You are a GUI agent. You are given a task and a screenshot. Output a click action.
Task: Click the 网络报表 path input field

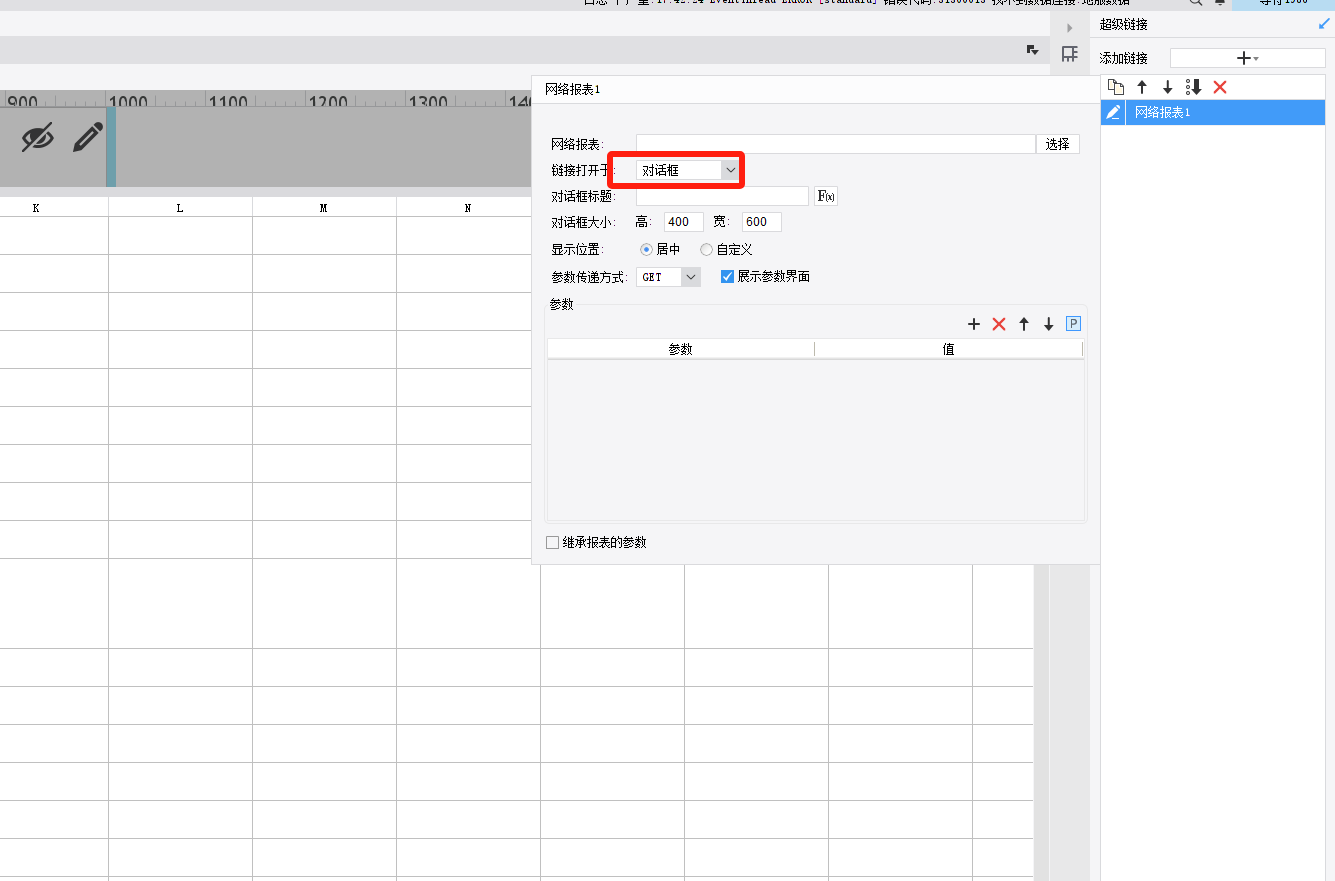tap(835, 144)
